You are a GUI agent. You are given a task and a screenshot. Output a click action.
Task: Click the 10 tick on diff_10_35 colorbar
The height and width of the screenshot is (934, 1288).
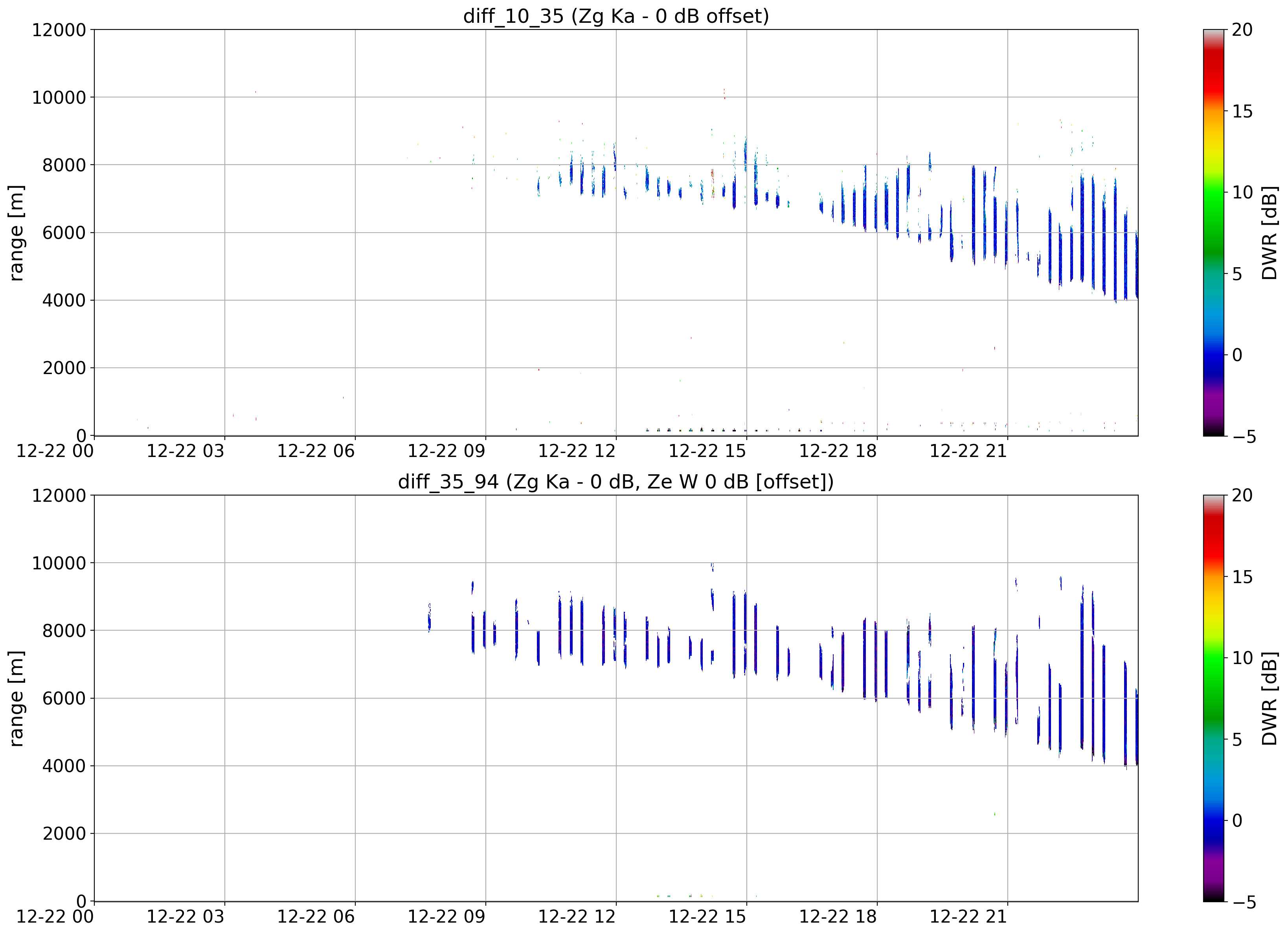click(1242, 193)
